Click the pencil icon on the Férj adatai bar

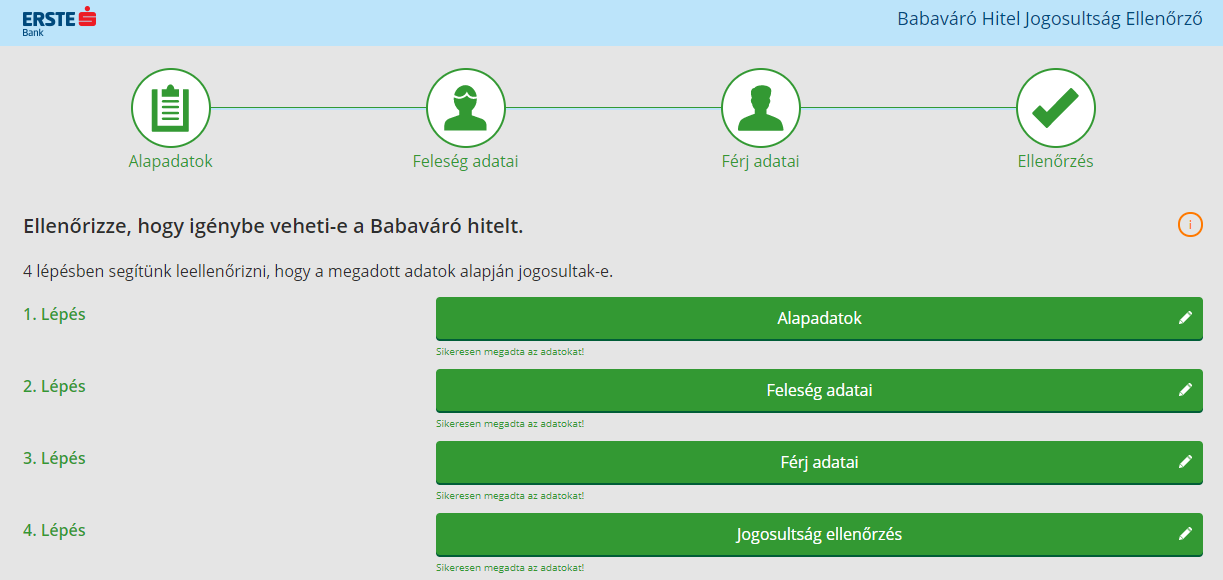click(x=1185, y=462)
